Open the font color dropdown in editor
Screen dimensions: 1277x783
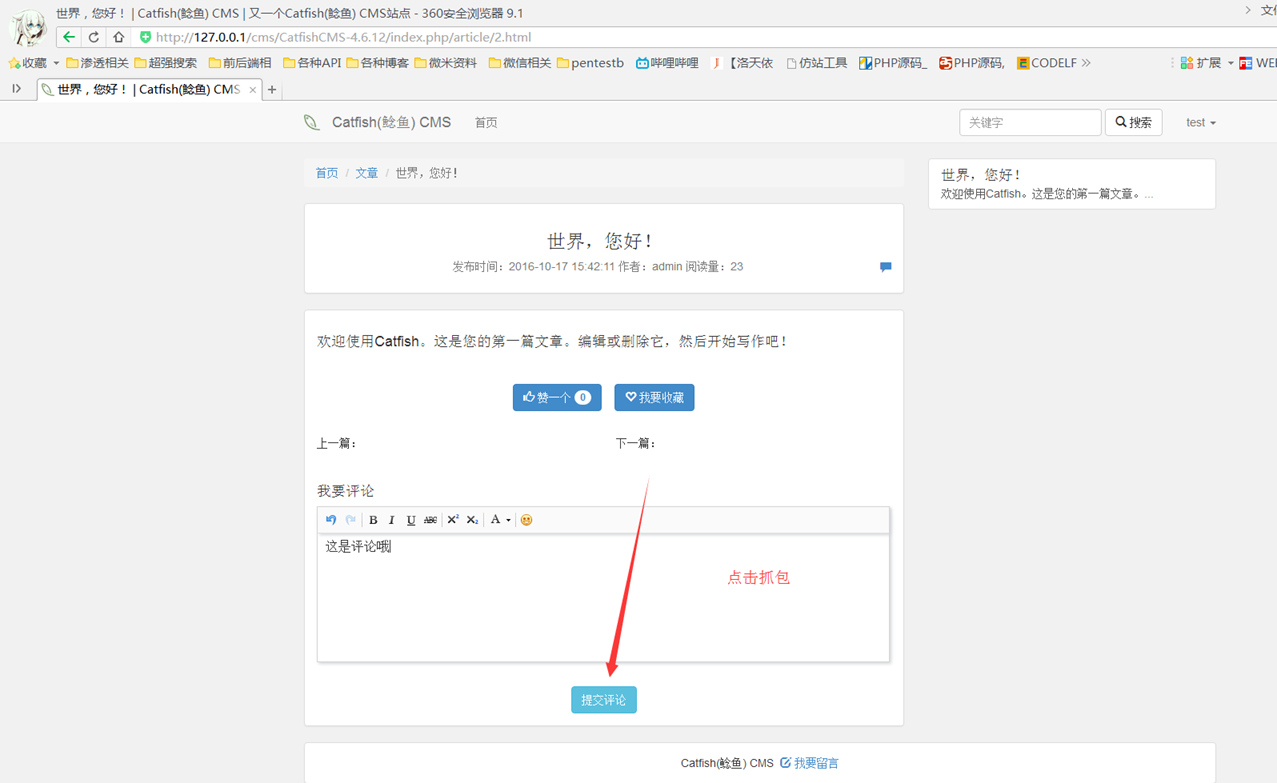coord(500,520)
